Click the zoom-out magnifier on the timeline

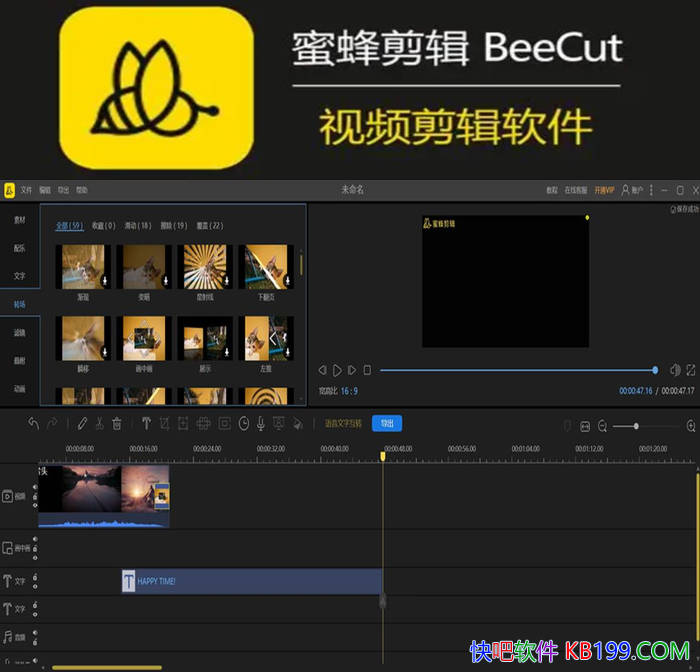pyautogui.click(x=603, y=426)
